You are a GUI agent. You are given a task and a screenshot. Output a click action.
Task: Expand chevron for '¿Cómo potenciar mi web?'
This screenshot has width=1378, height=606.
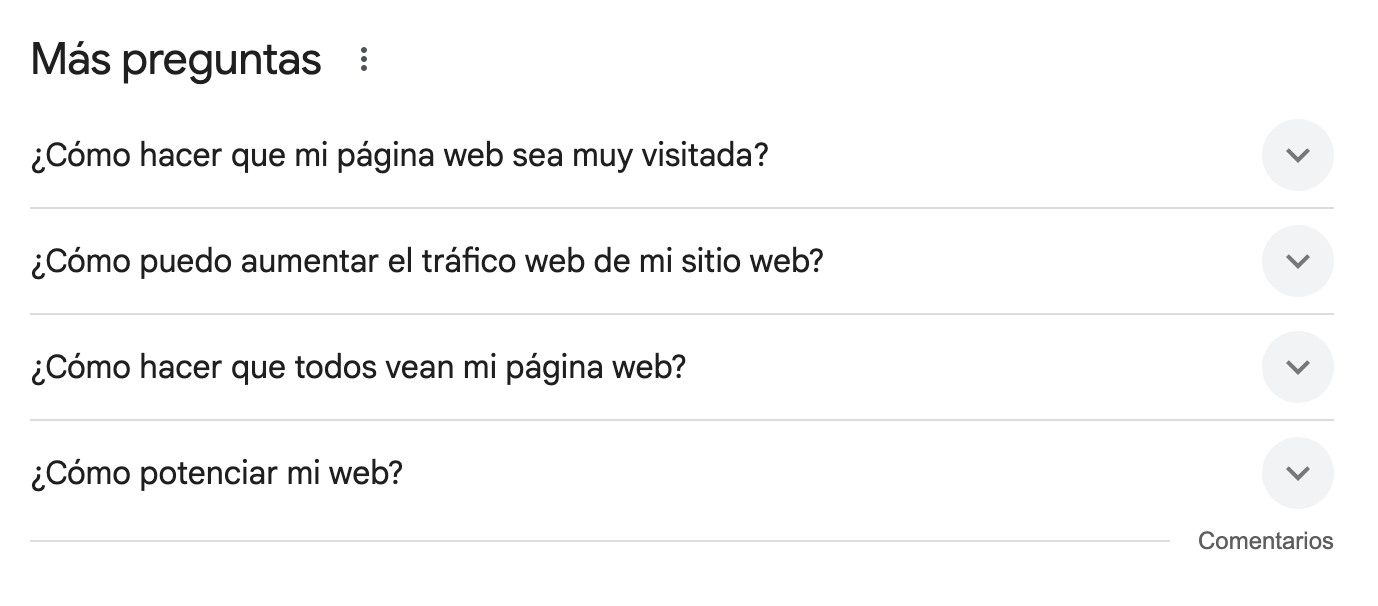tap(1297, 473)
